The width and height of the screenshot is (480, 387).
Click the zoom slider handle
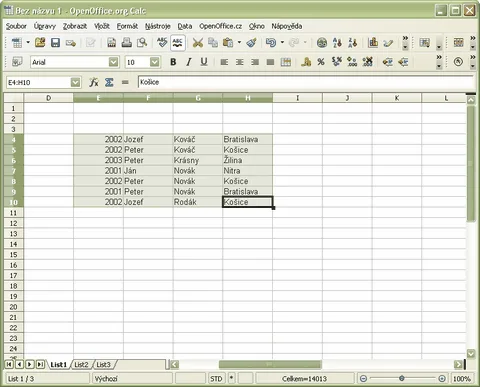(x=402, y=378)
